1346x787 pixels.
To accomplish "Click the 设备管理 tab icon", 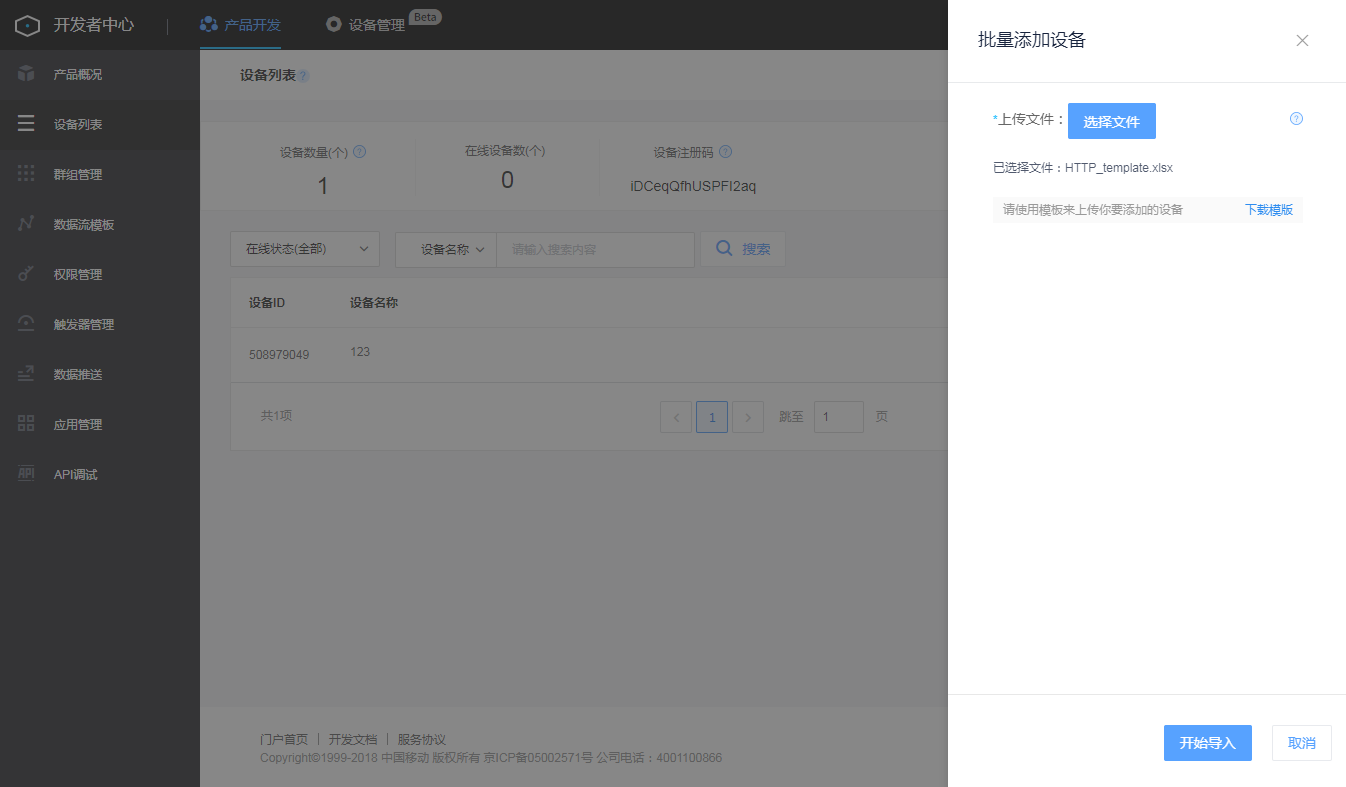I will (334, 24).
